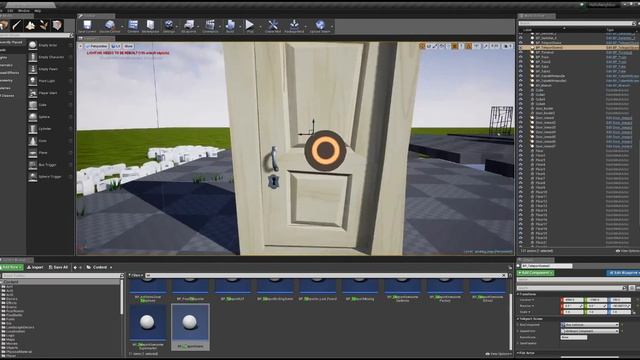This screenshot has width=640, height=360.
Task: Select Cylinder in the Place list
Action: coord(51,129)
